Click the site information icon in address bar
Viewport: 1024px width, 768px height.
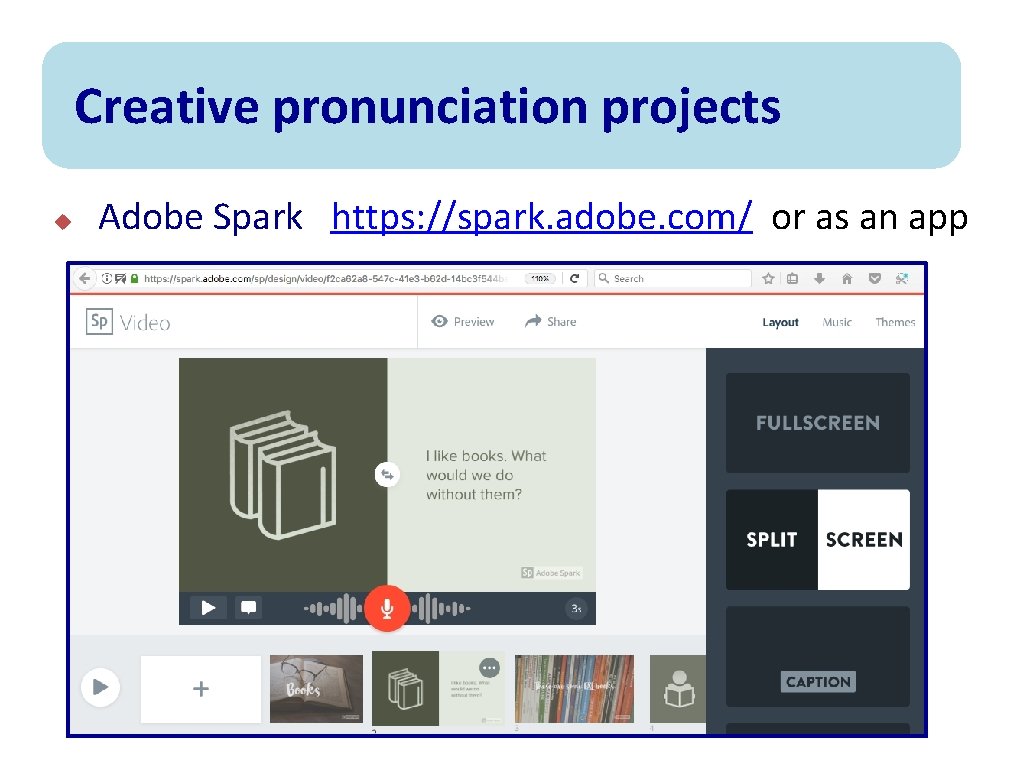106,278
